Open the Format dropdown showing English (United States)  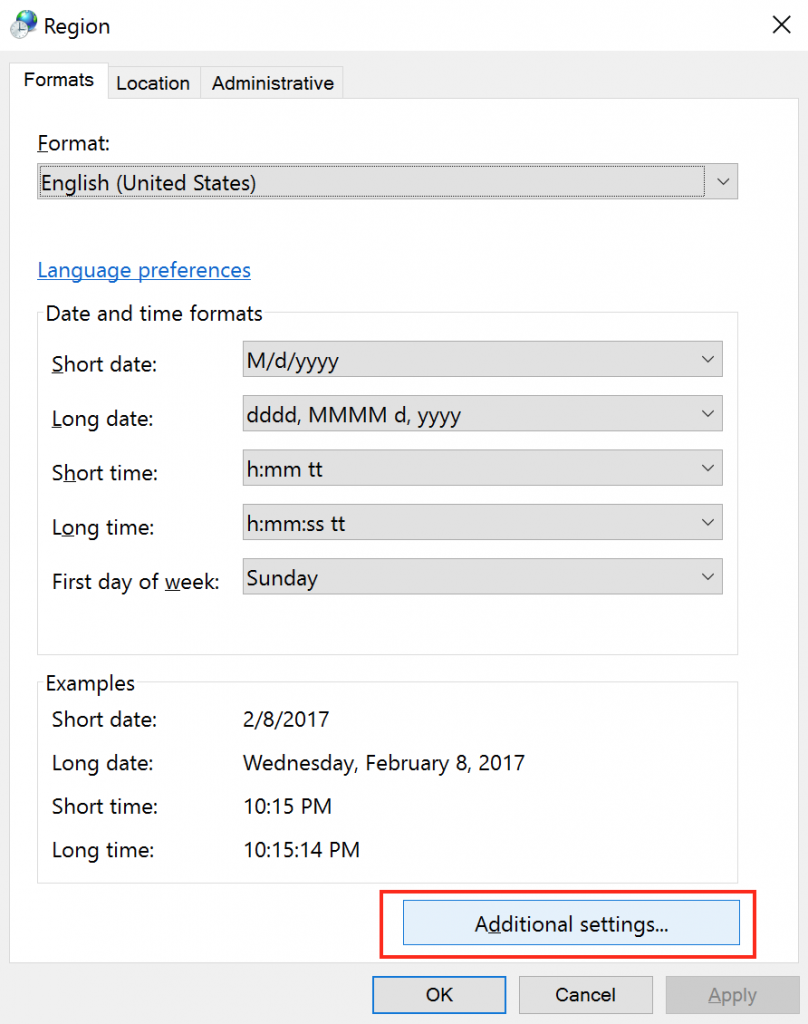pos(387,182)
